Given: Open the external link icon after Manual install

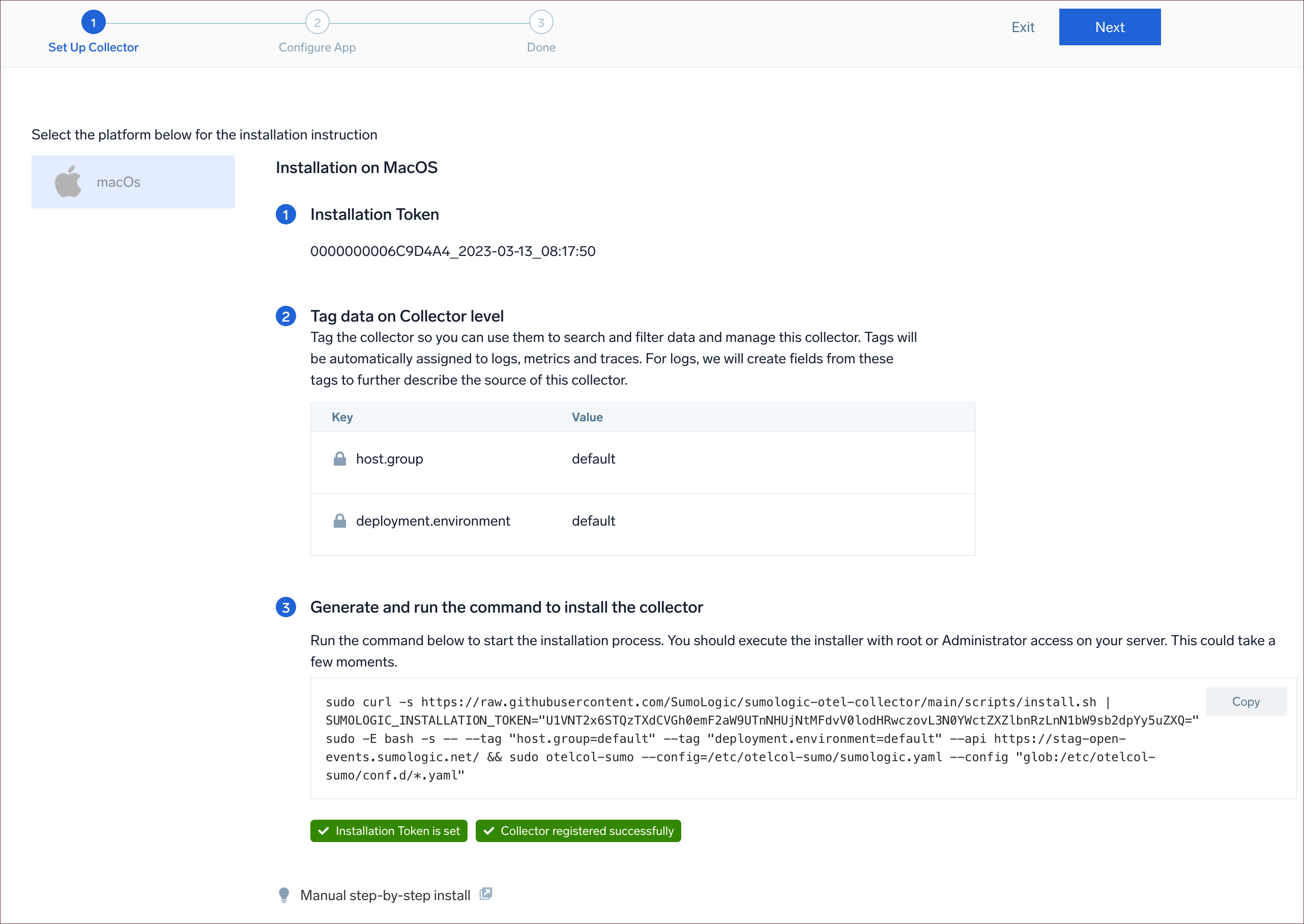Looking at the screenshot, I should click(486, 894).
